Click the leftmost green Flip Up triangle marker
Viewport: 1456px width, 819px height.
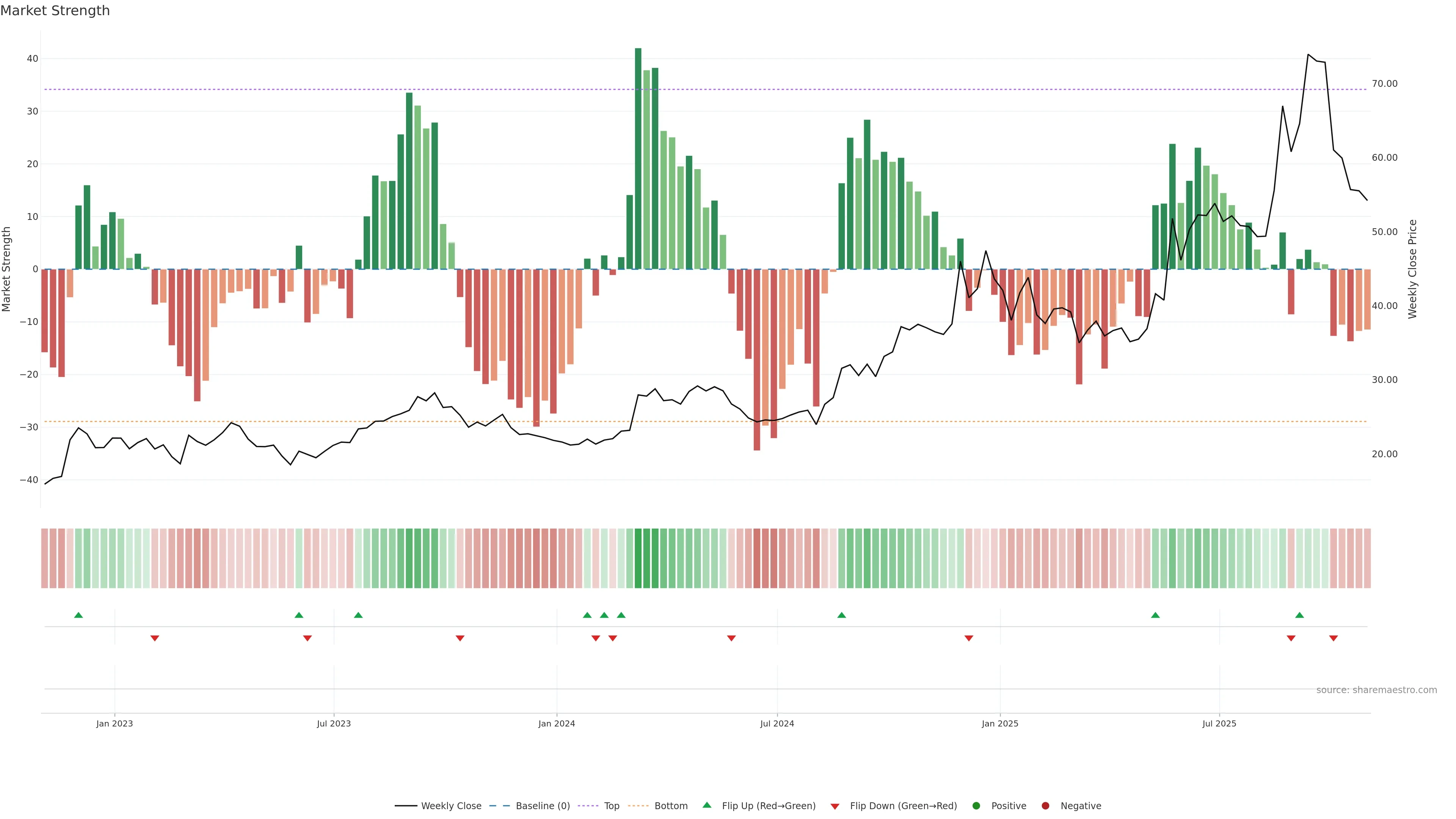[x=78, y=615]
